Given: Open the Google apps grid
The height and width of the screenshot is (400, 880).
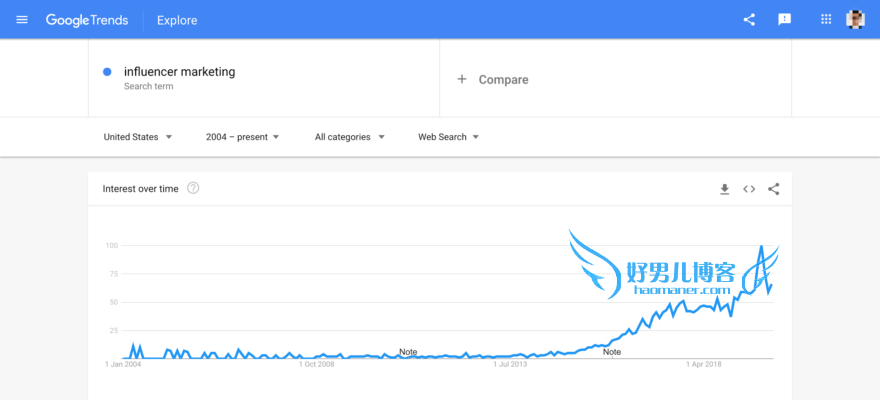Looking at the screenshot, I should pos(826,20).
